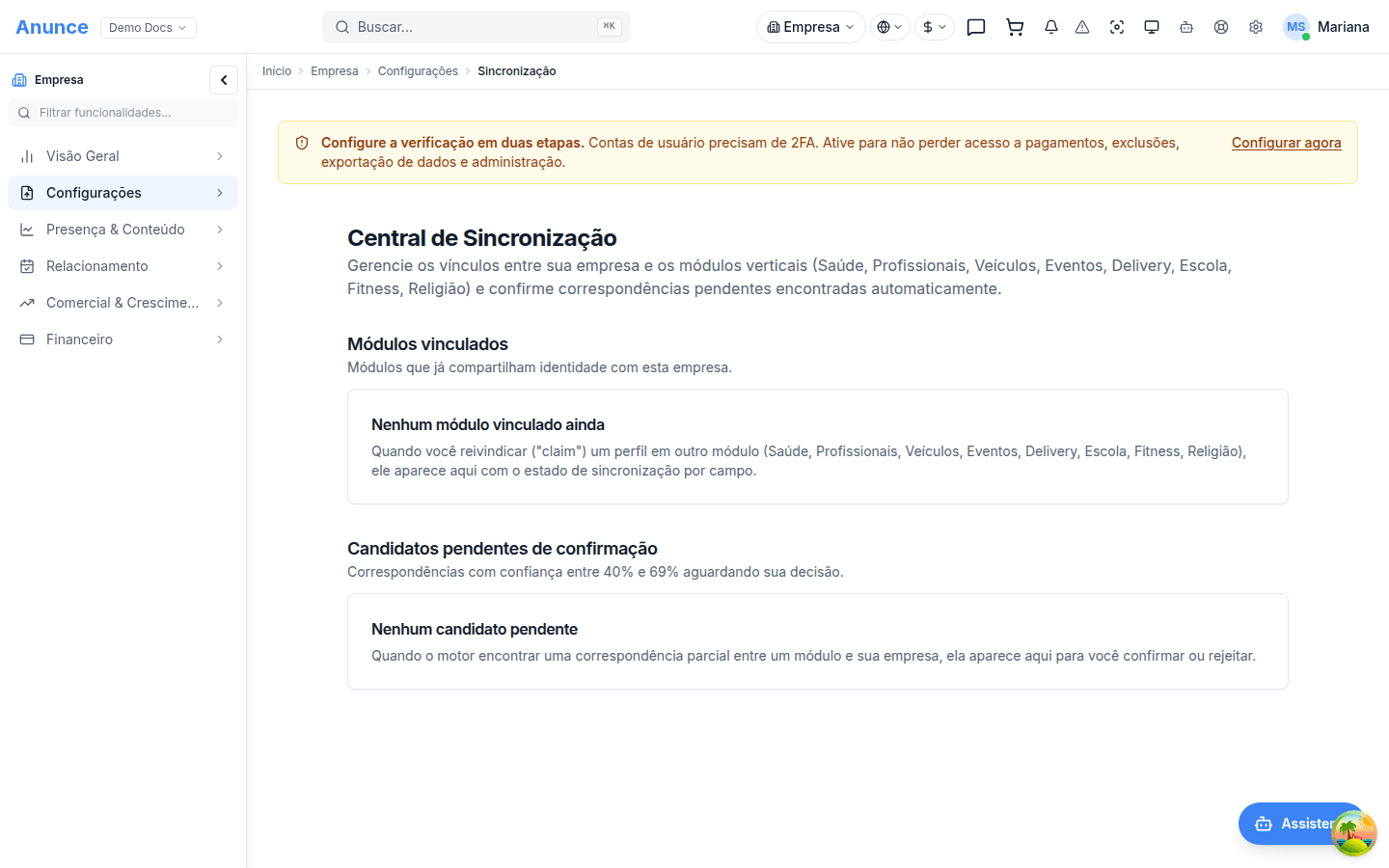Image resolution: width=1389 pixels, height=868 pixels.
Task: Click the Visão Geral bar chart icon
Action: pos(27,156)
